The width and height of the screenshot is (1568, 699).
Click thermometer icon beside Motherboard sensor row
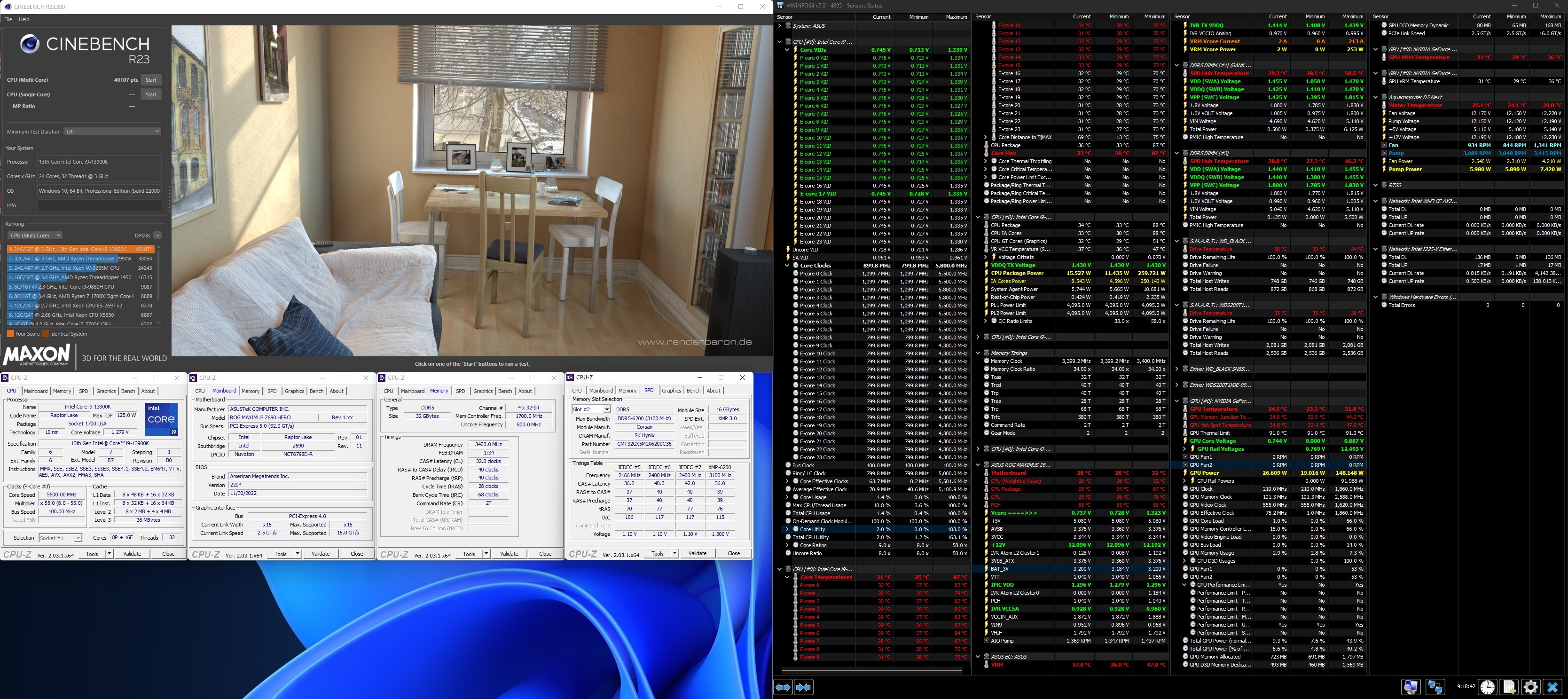point(986,473)
